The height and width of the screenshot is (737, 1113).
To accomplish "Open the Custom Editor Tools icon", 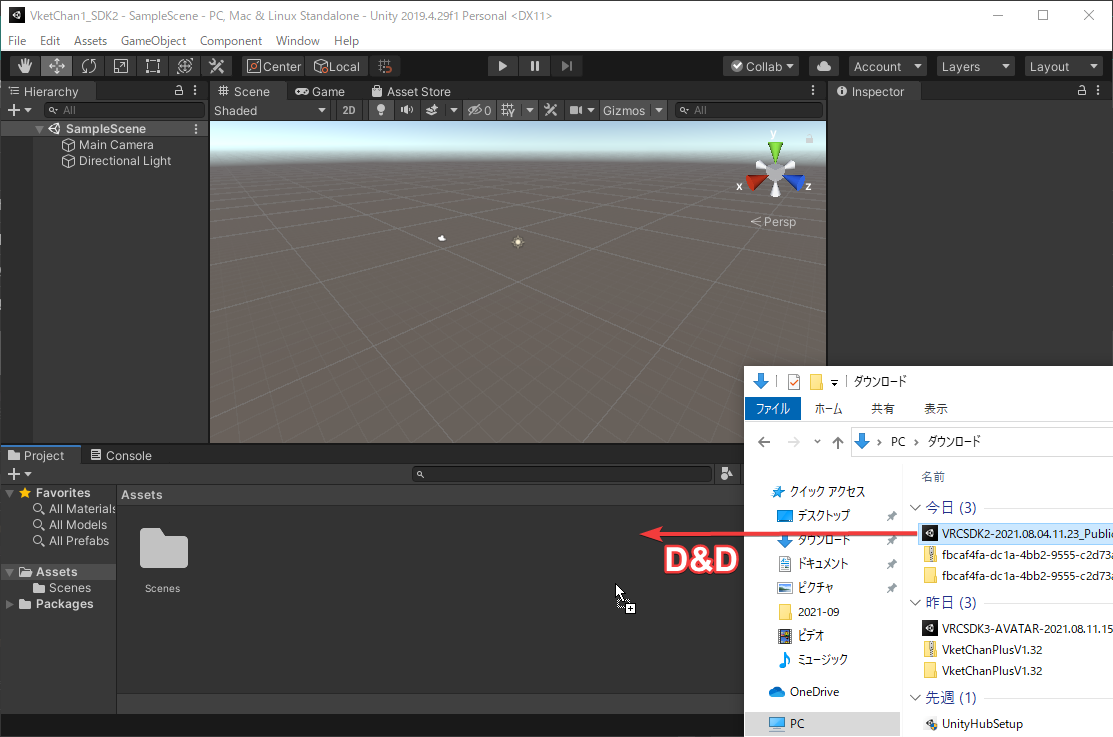I will (x=216, y=66).
